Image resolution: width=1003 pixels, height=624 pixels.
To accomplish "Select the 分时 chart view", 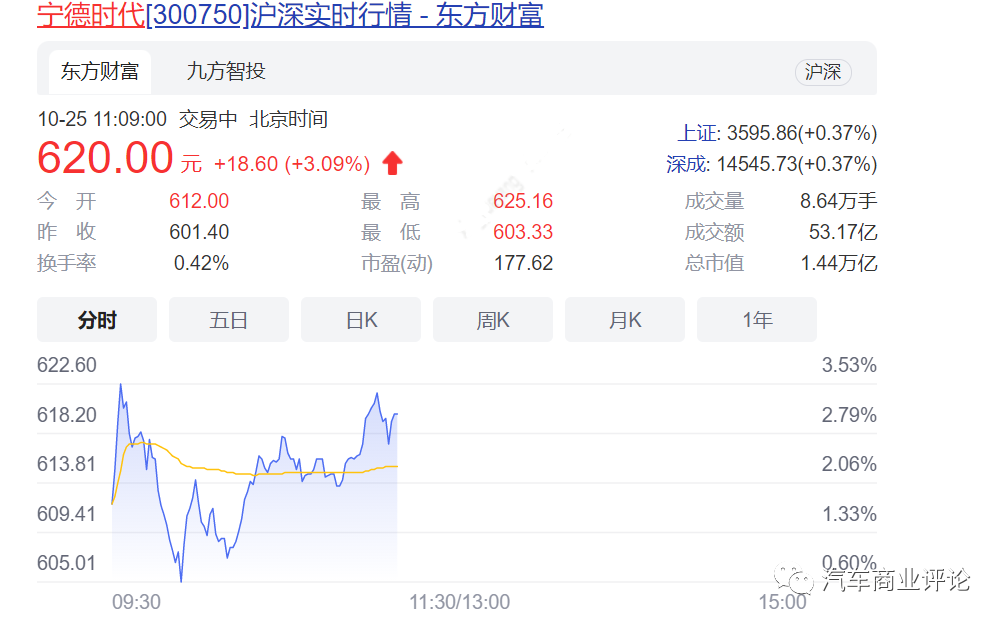I will (x=97, y=320).
